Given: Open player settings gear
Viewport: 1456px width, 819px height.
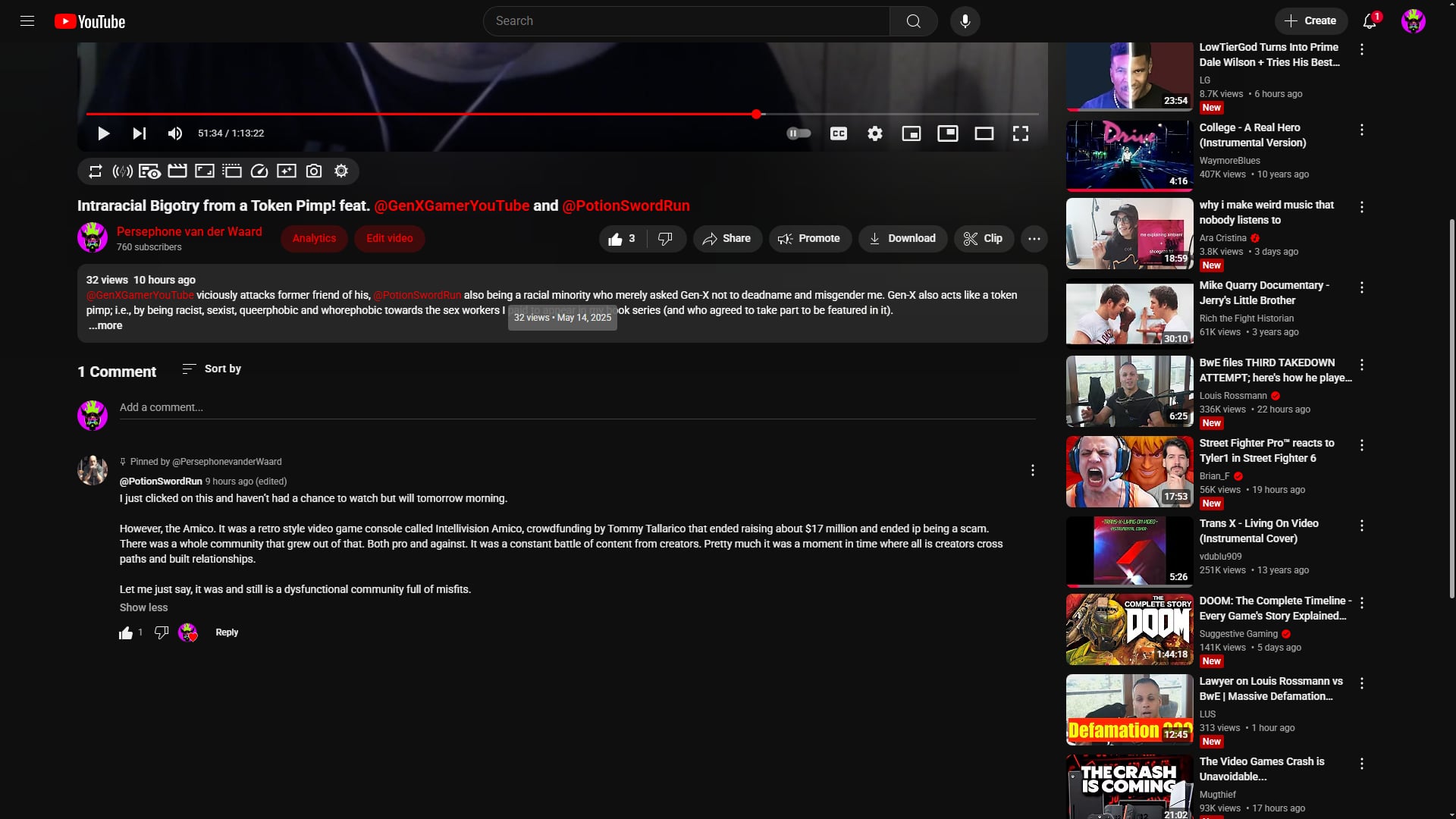Looking at the screenshot, I should pyautogui.click(x=875, y=133).
